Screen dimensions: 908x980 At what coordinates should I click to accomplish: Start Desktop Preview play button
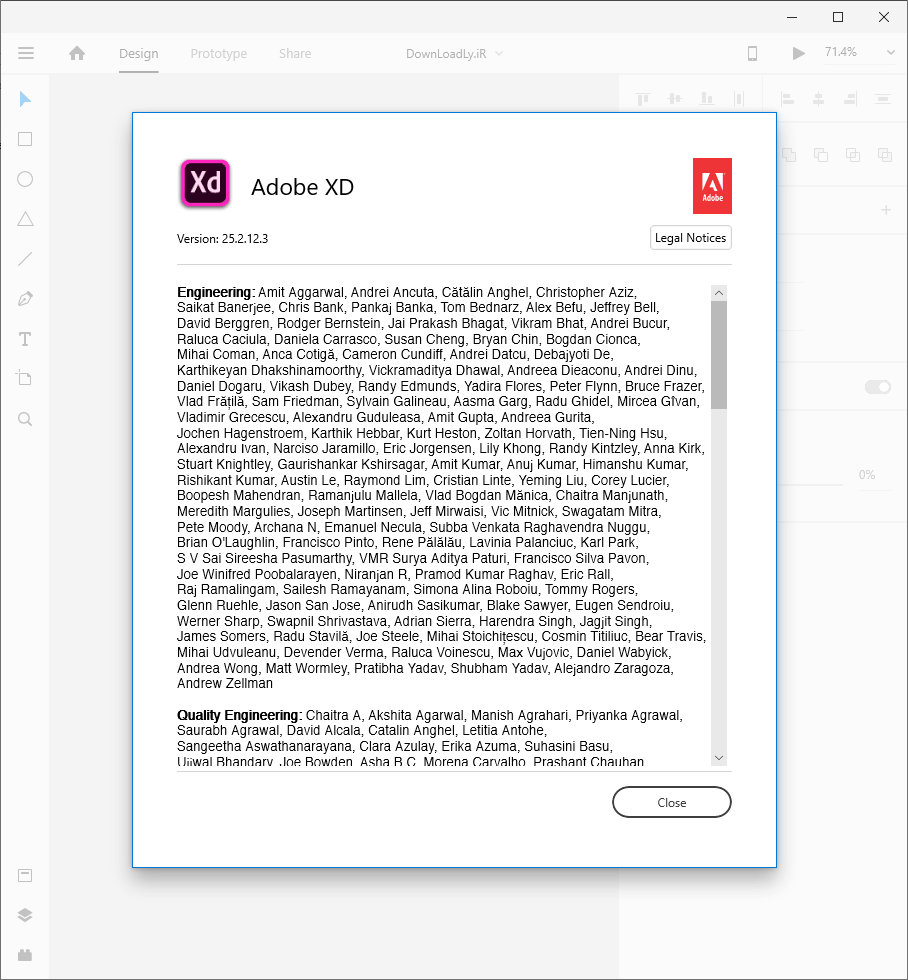(798, 54)
